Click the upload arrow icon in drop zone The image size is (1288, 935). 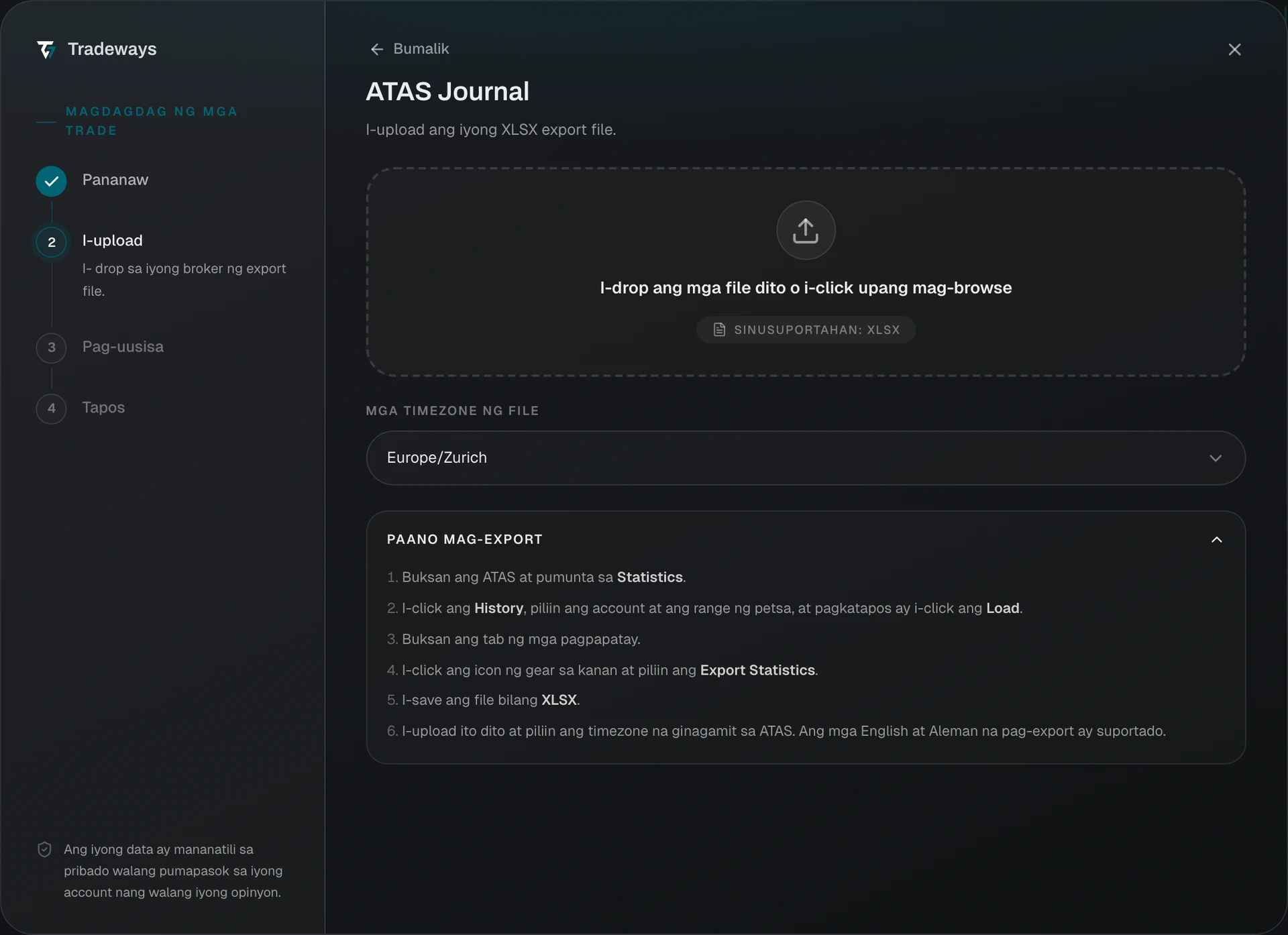(x=806, y=230)
